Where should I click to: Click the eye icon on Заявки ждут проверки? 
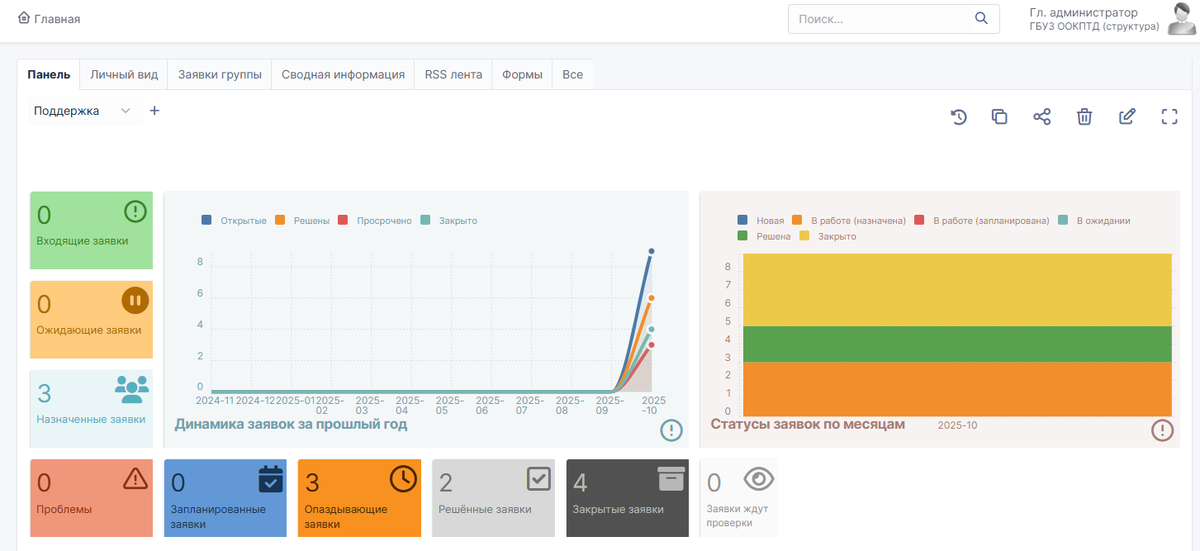click(759, 479)
